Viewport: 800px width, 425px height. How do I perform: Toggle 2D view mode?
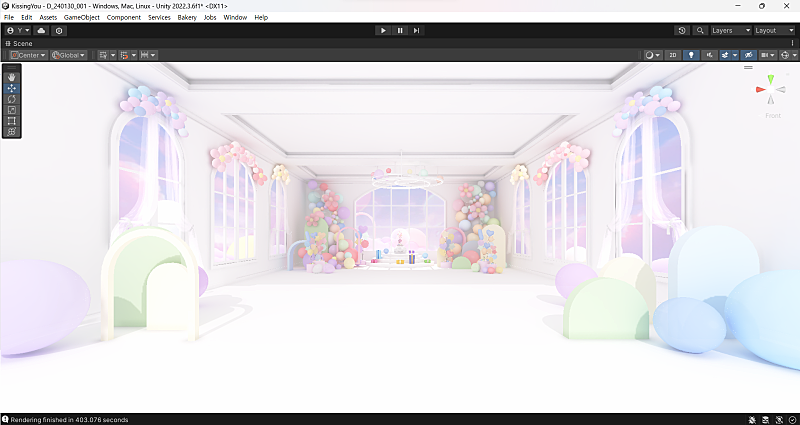[x=673, y=55]
